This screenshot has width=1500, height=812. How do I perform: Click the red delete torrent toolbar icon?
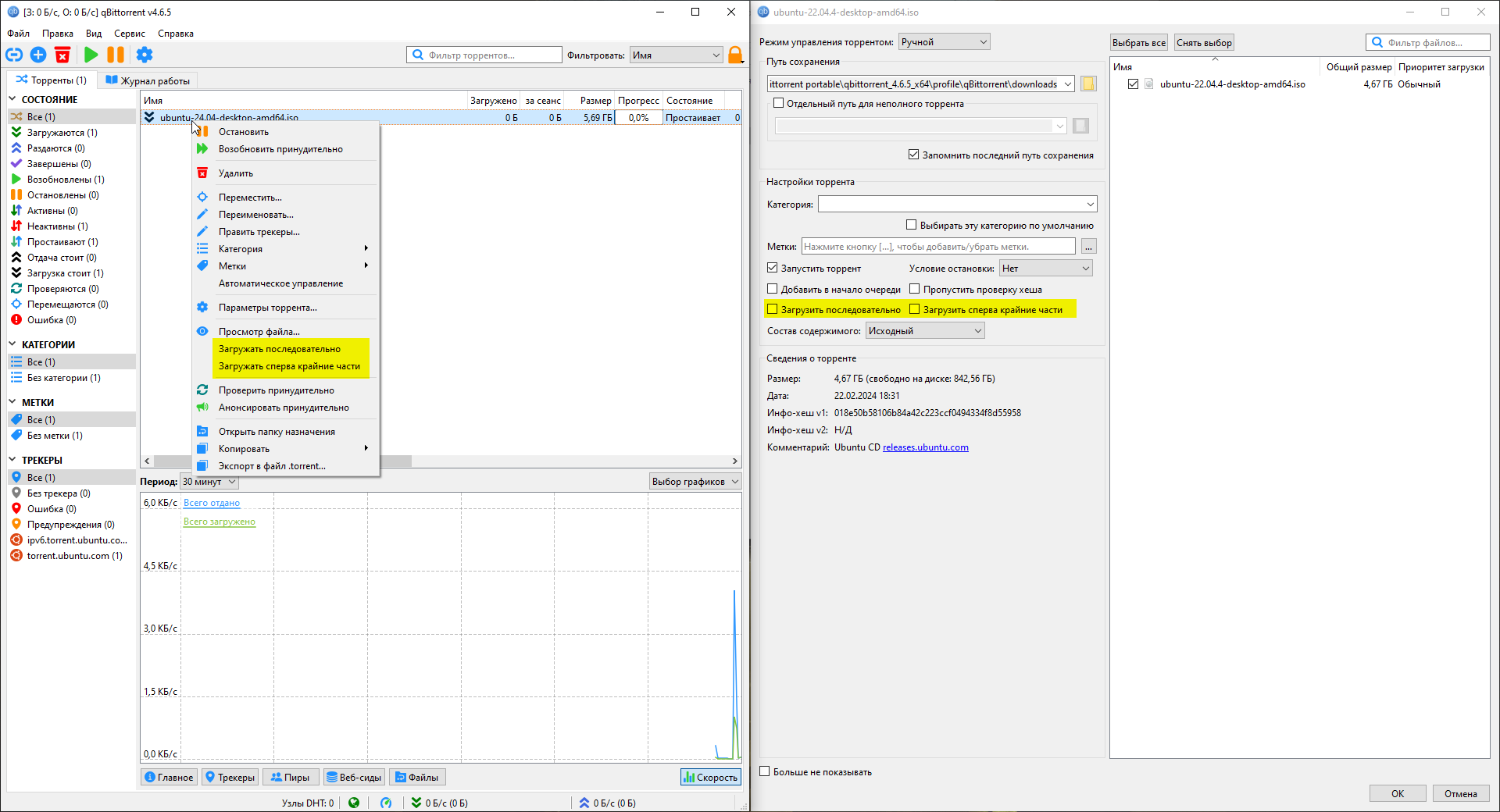pyautogui.click(x=62, y=55)
